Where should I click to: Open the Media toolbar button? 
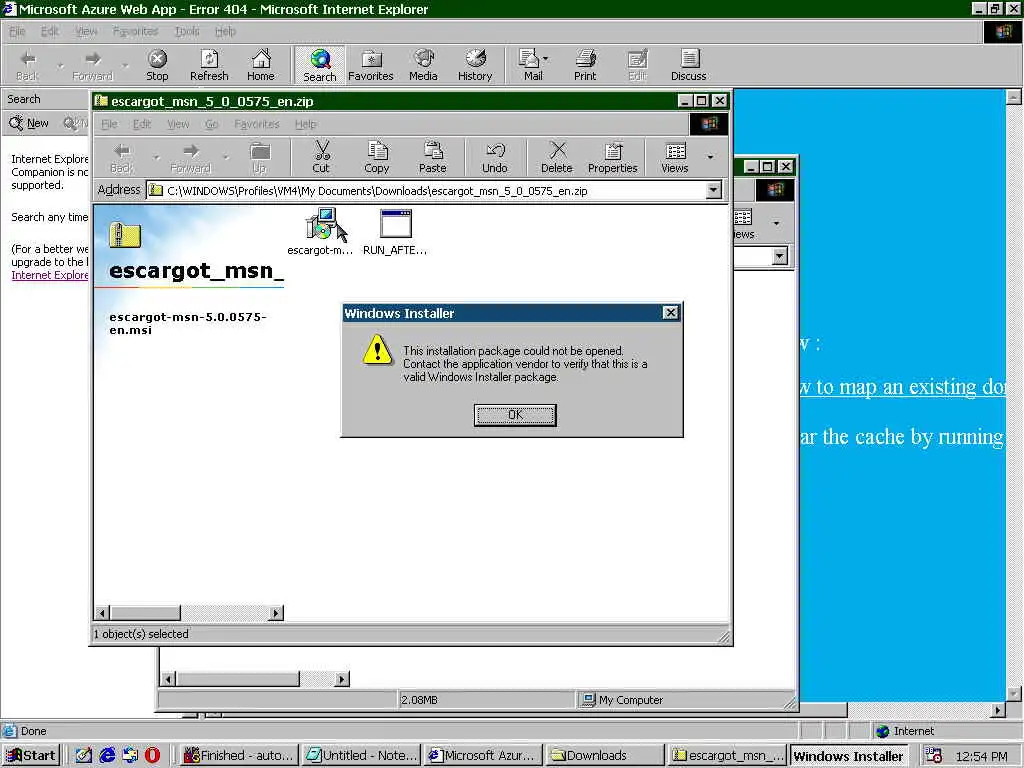[x=423, y=65]
